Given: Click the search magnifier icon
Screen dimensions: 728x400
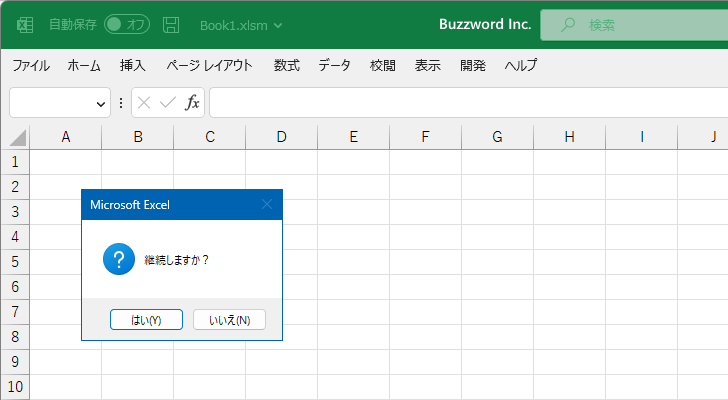Looking at the screenshot, I should pyautogui.click(x=567, y=25).
